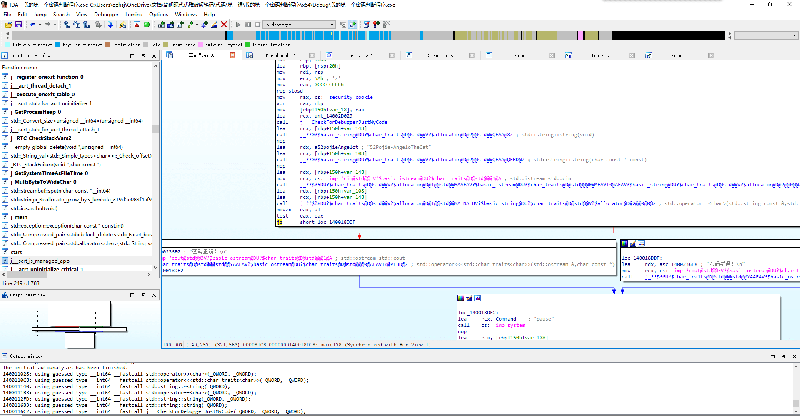The image size is (800, 416).
Task: Open the Help menu
Action: pyautogui.click(x=208, y=16)
